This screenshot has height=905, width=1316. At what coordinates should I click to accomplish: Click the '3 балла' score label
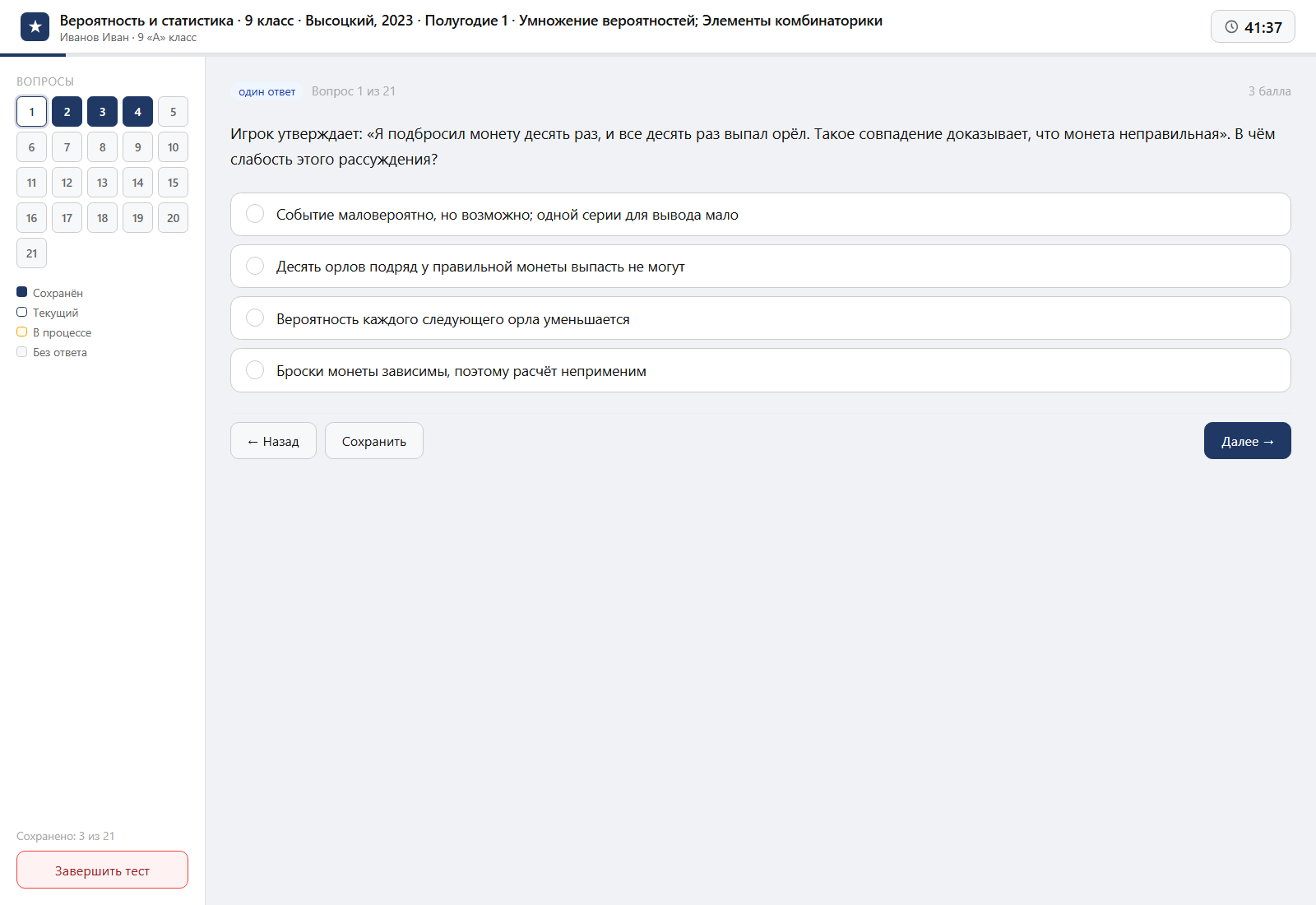tap(1269, 91)
